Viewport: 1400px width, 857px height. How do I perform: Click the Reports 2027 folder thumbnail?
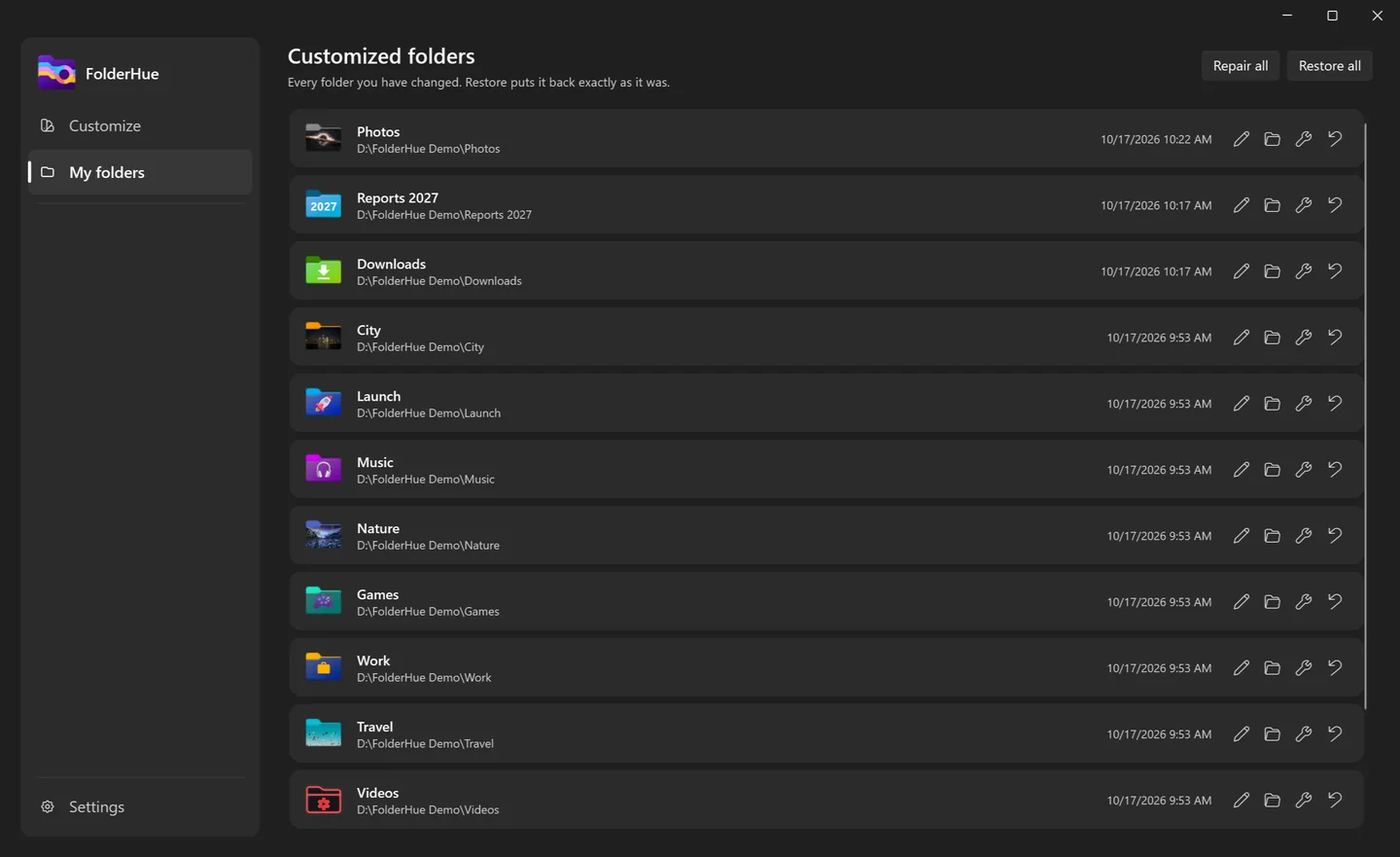[x=323, y=204]
